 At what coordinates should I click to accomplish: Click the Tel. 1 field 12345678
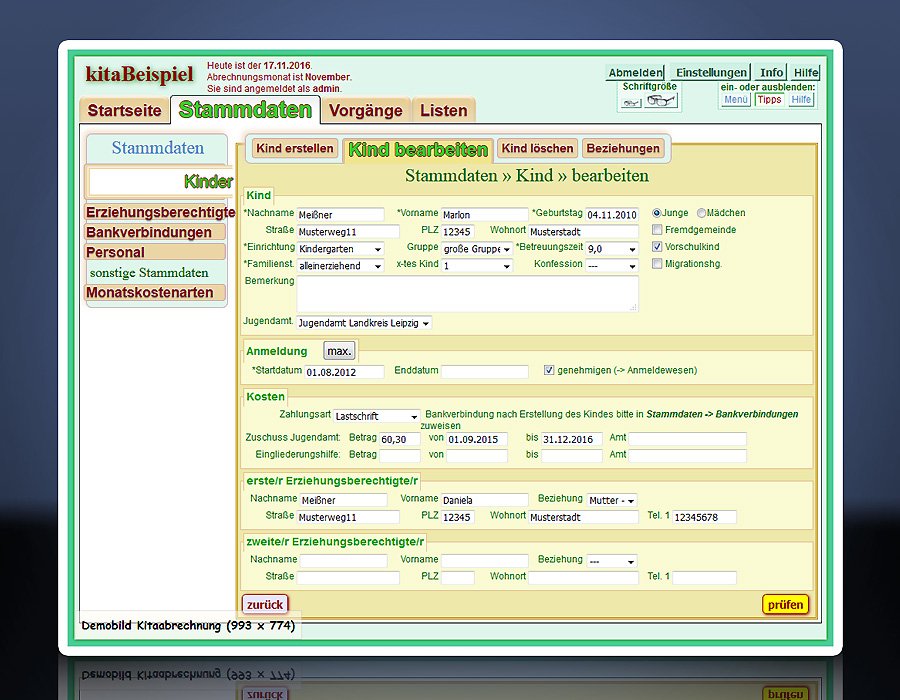click(x=704, y=517)
